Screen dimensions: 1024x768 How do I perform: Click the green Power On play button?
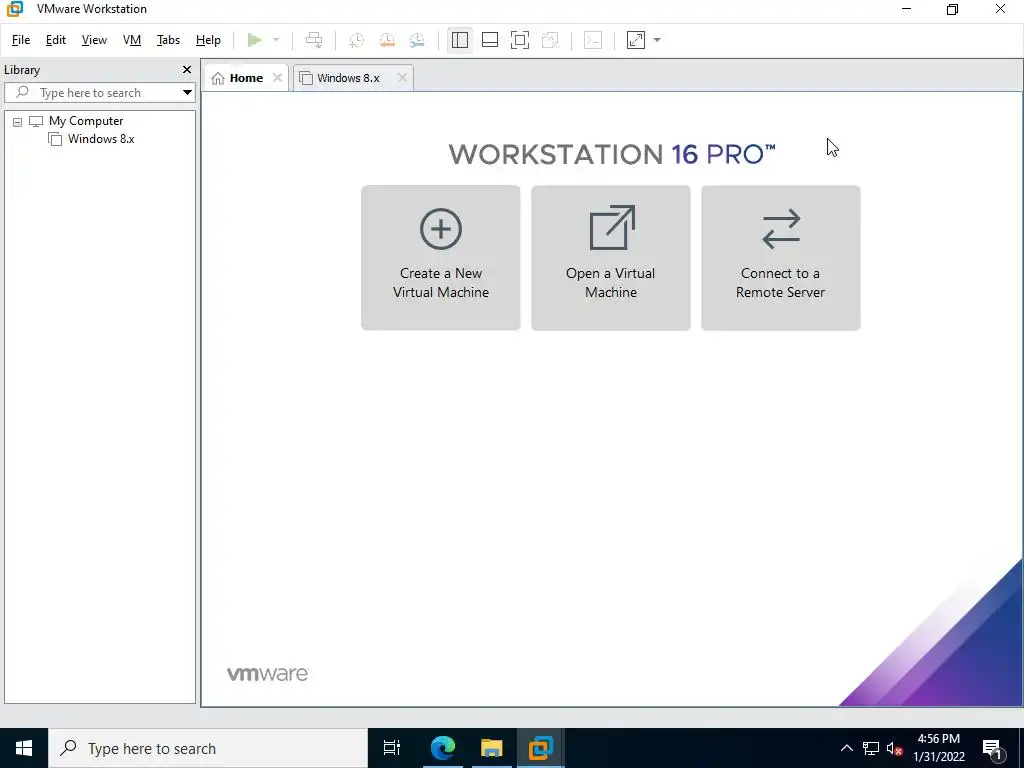tap(255, 40)
